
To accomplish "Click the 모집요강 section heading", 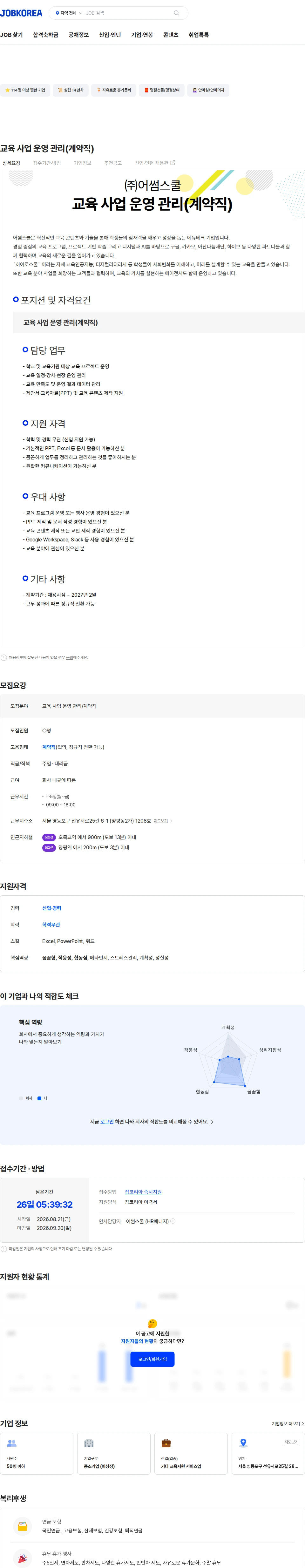I will (x=13, y=685).
